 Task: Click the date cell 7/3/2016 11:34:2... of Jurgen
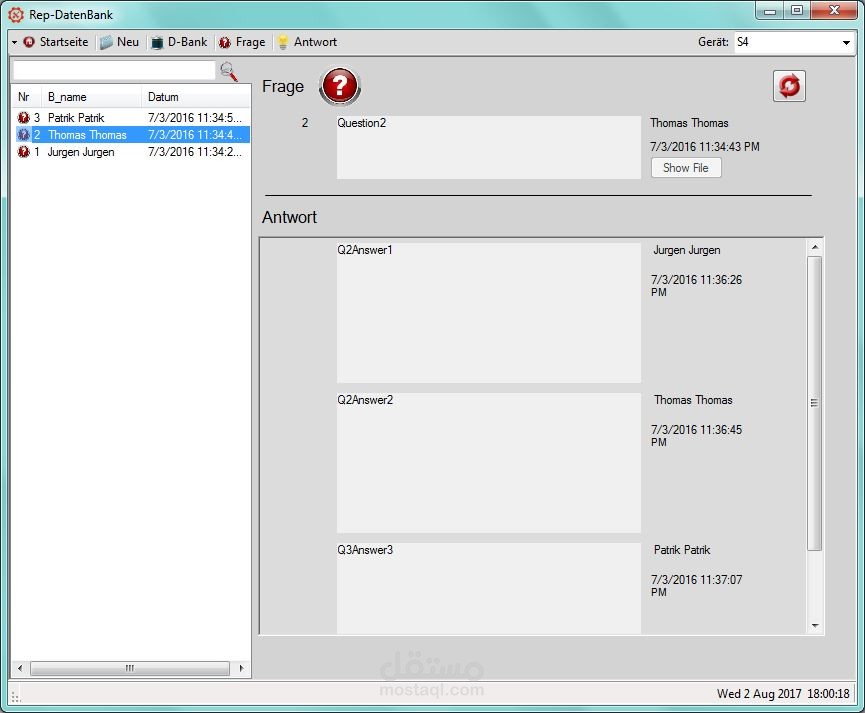[195, 152]
